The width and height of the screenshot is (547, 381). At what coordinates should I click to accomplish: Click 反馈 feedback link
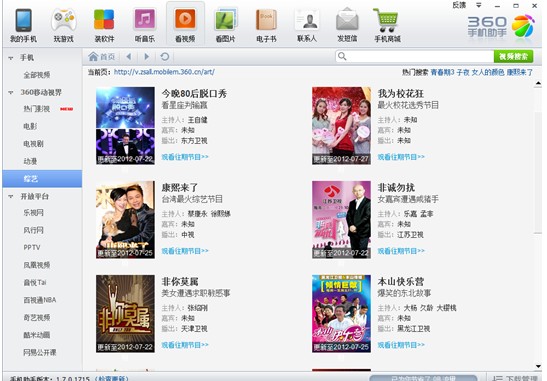point(459,5)
